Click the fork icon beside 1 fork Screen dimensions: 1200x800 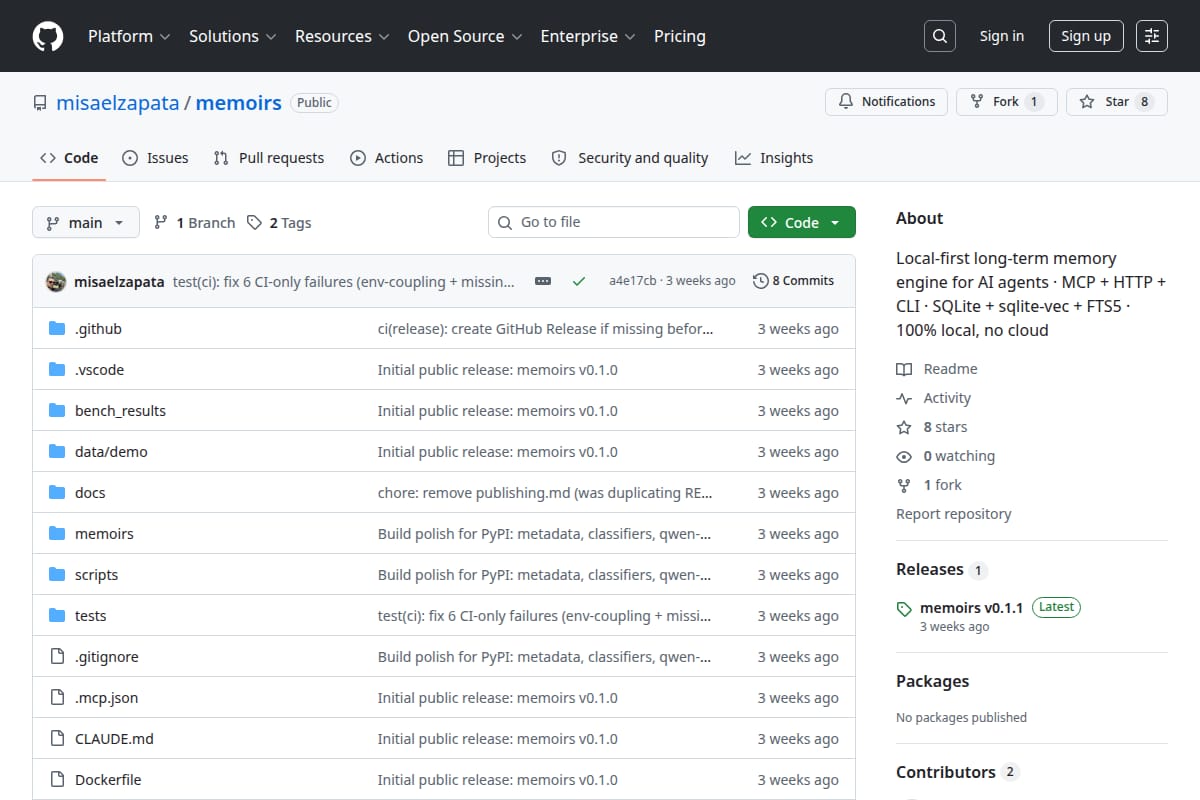point(904,485)
